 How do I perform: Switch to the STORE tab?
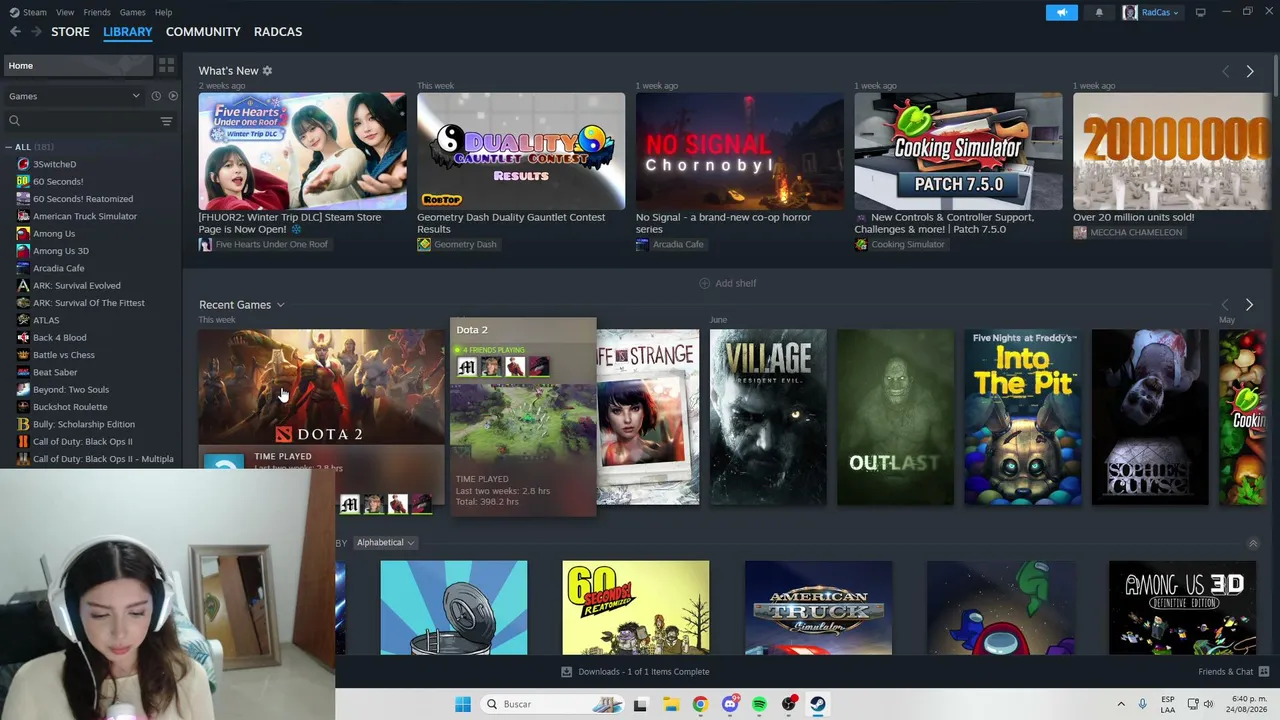coord(70,32)
